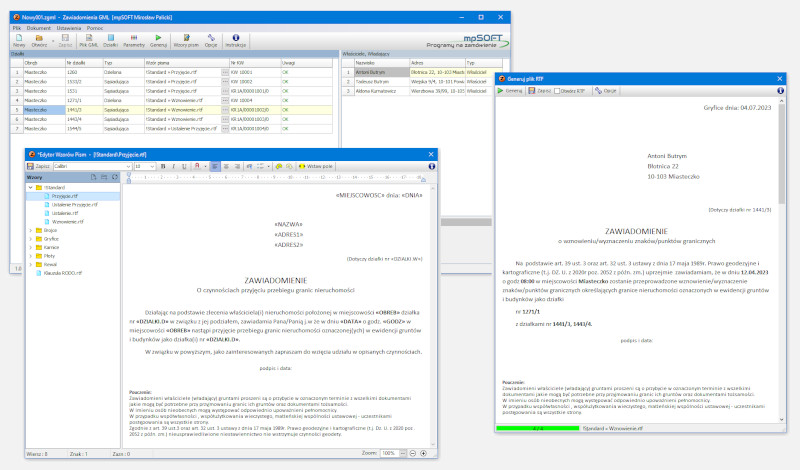The image size is (800, 470).
Task: Click the Nr działki column header
Action: [x=84, y=63]
